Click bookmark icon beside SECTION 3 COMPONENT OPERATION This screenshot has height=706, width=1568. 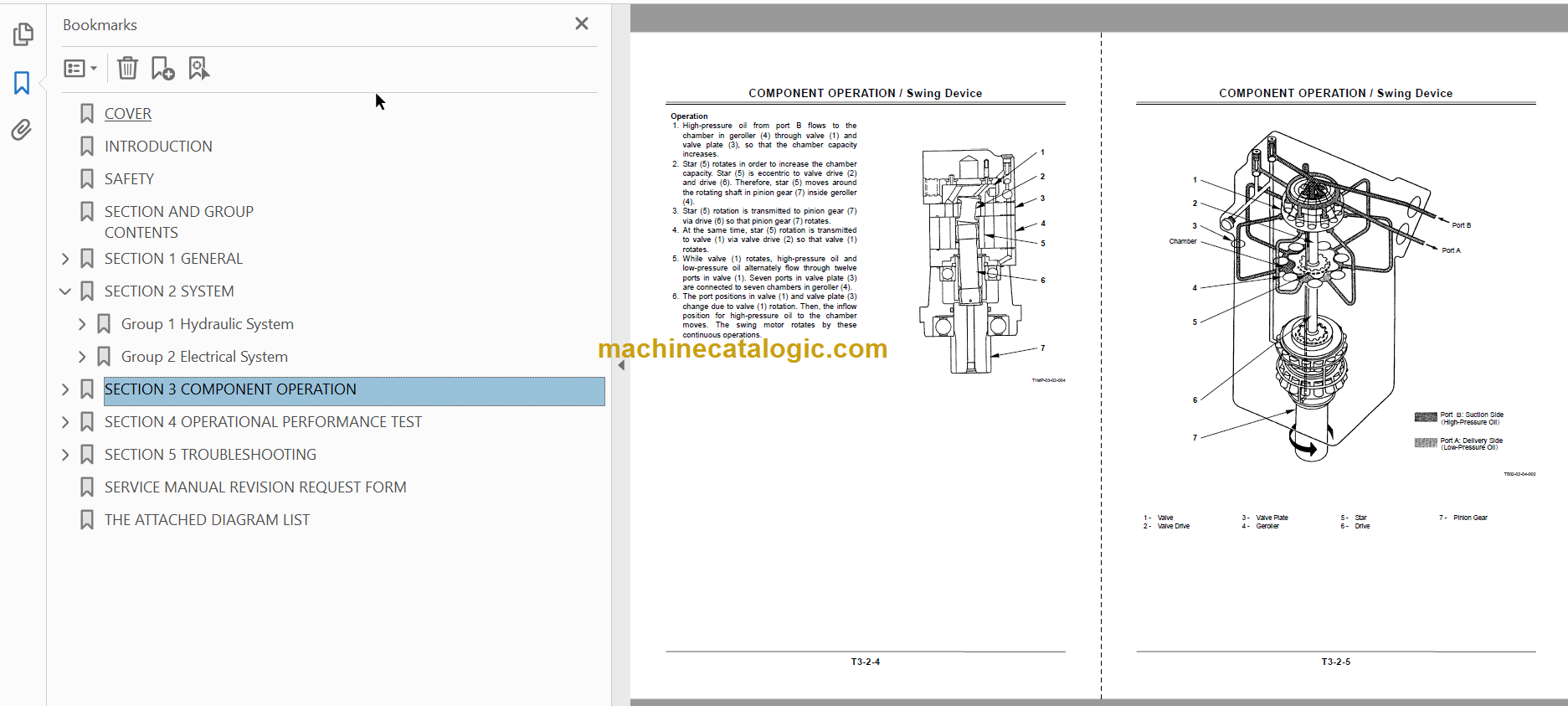(x=87, y=389)
